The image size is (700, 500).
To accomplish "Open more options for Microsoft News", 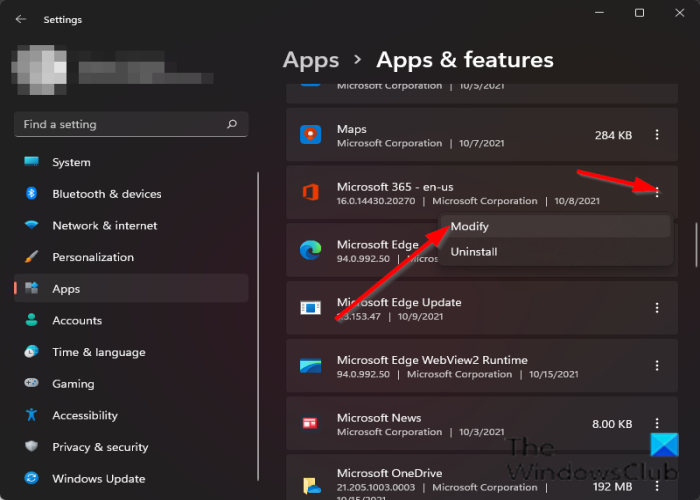I will pos(657,424).
